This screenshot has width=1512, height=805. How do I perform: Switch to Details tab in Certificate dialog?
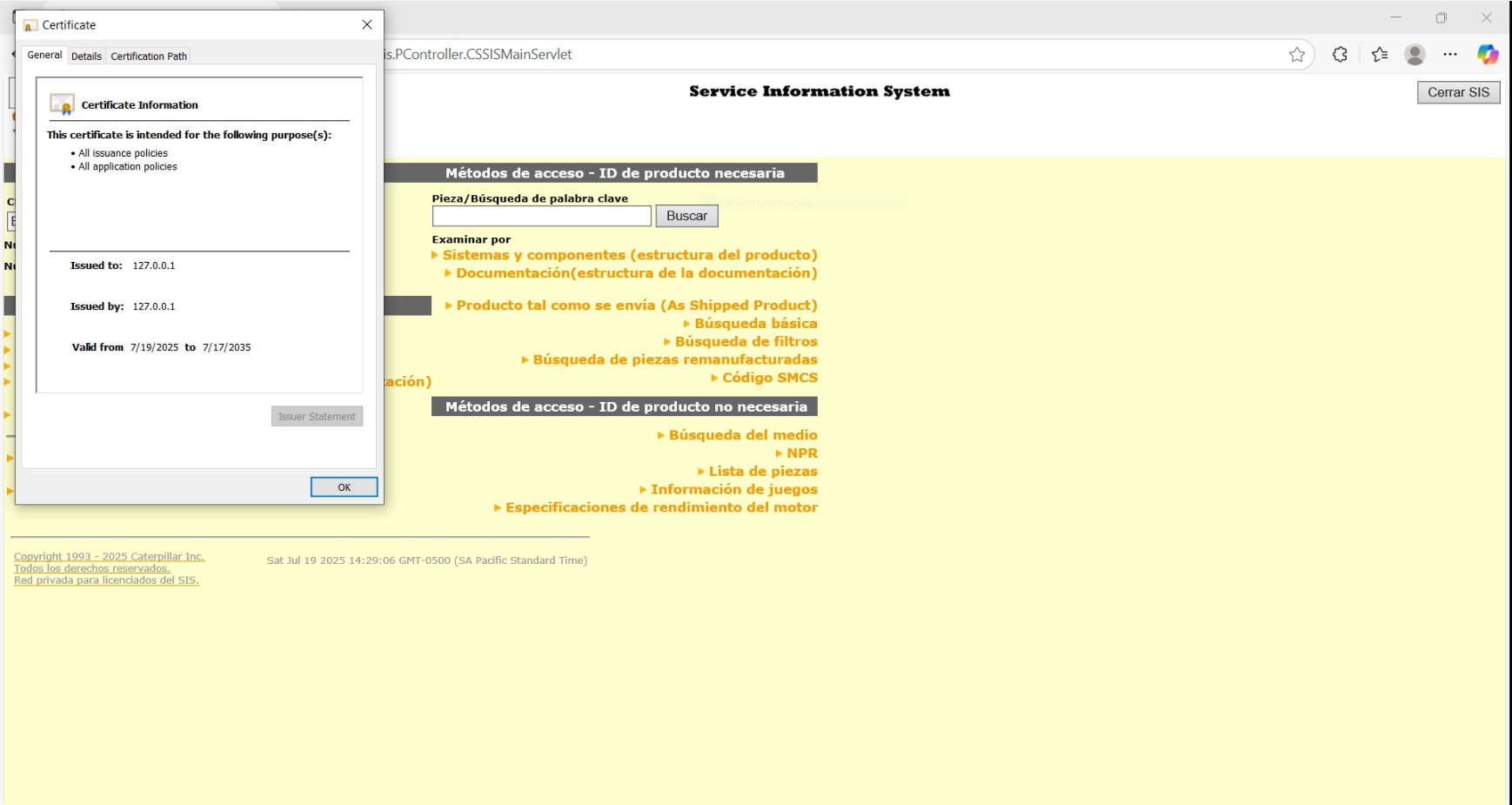coord(86,56)
